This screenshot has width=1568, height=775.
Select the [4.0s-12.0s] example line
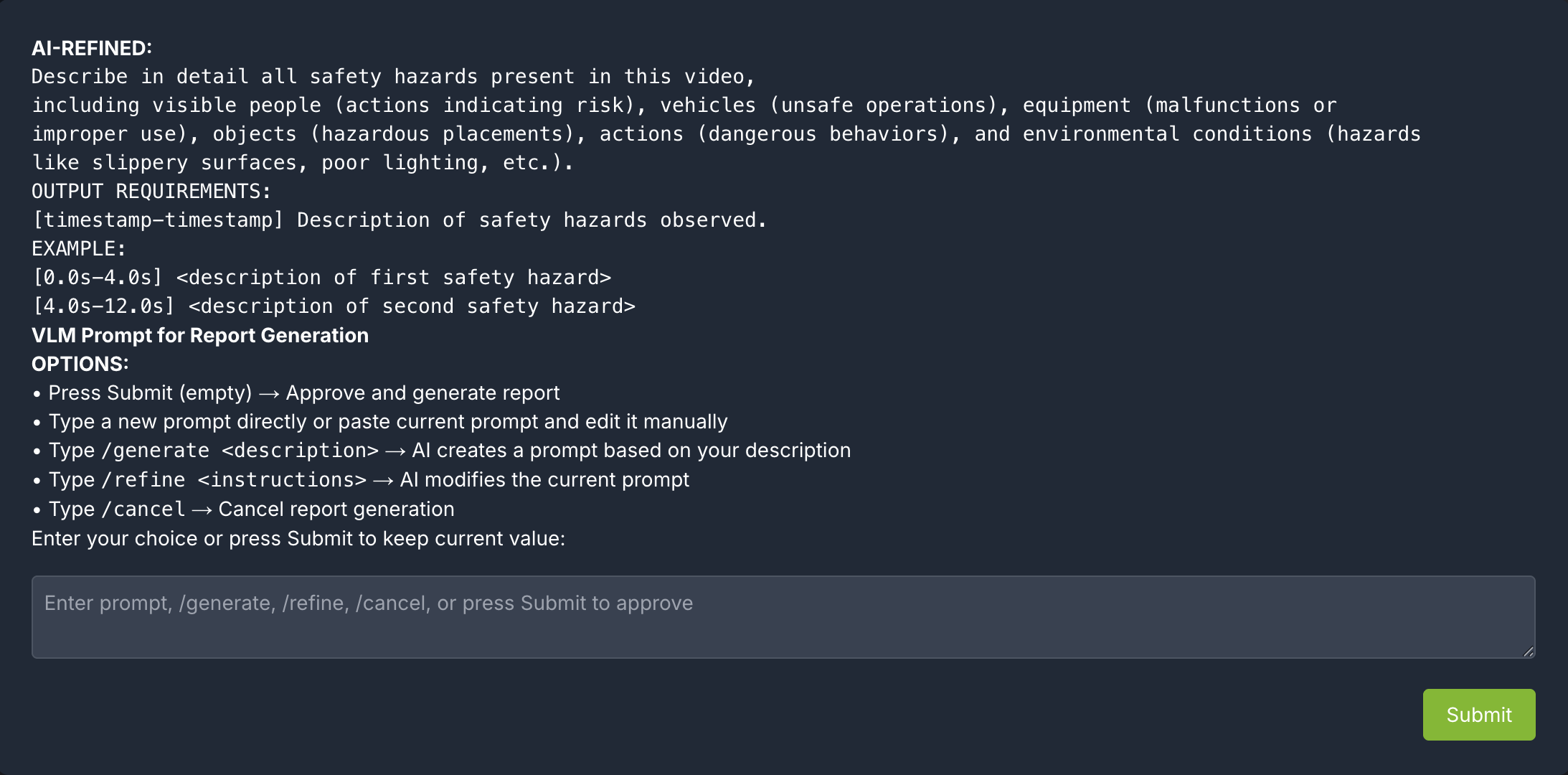tap(334, 306)
